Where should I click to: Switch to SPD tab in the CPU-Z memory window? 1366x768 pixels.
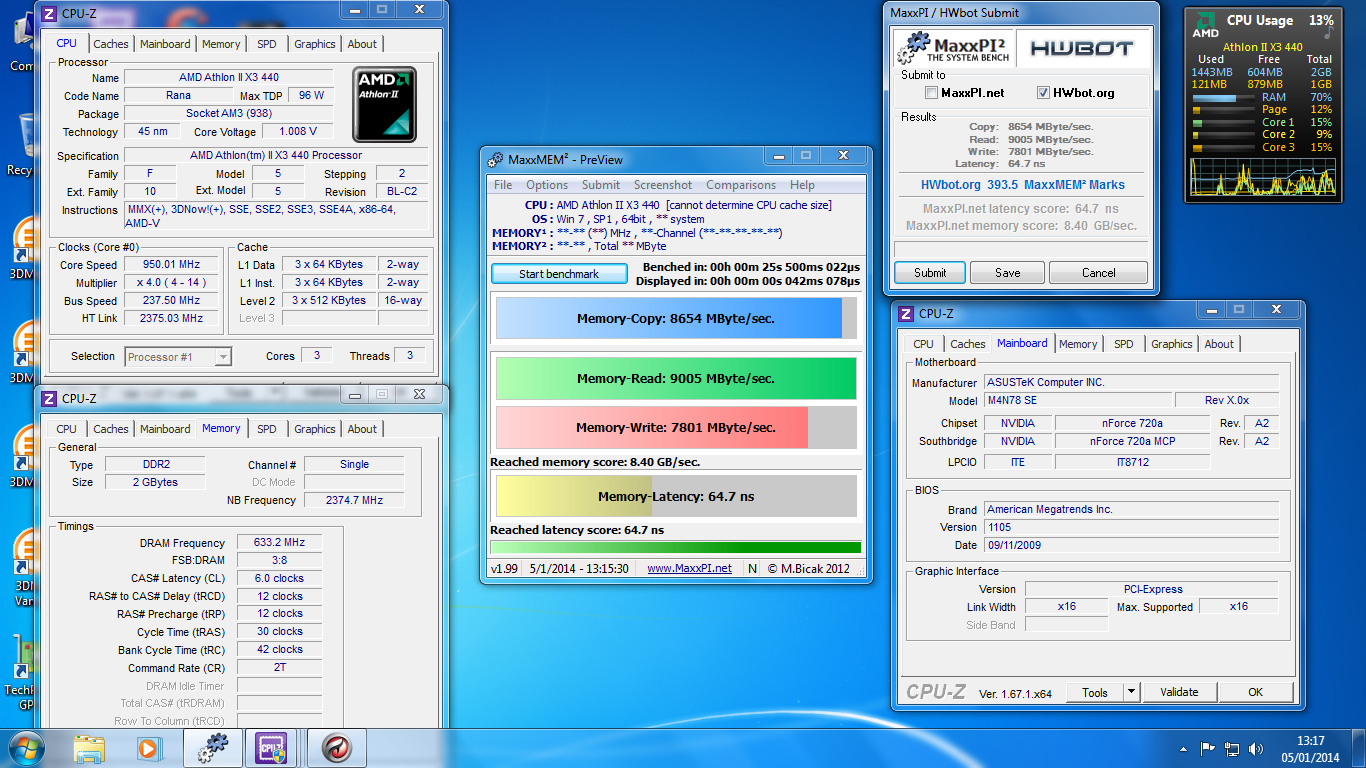[267, 429]
